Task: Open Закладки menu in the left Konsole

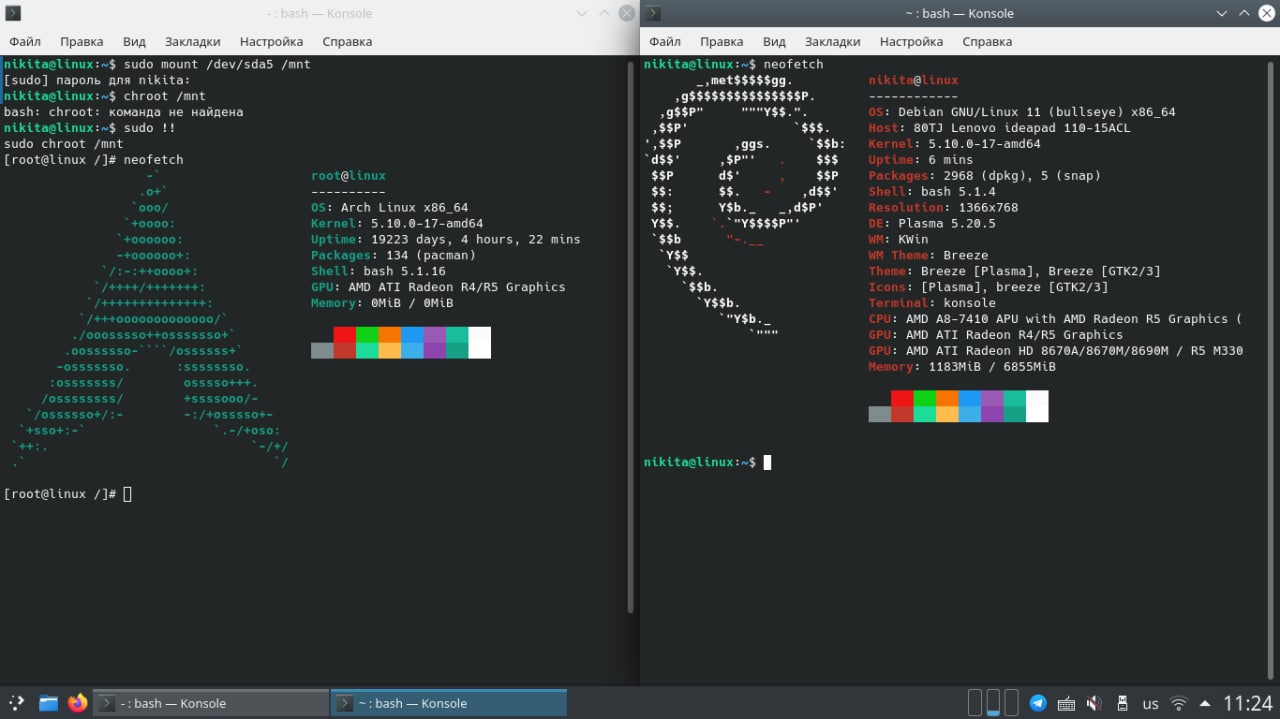Action: [192, 41]
